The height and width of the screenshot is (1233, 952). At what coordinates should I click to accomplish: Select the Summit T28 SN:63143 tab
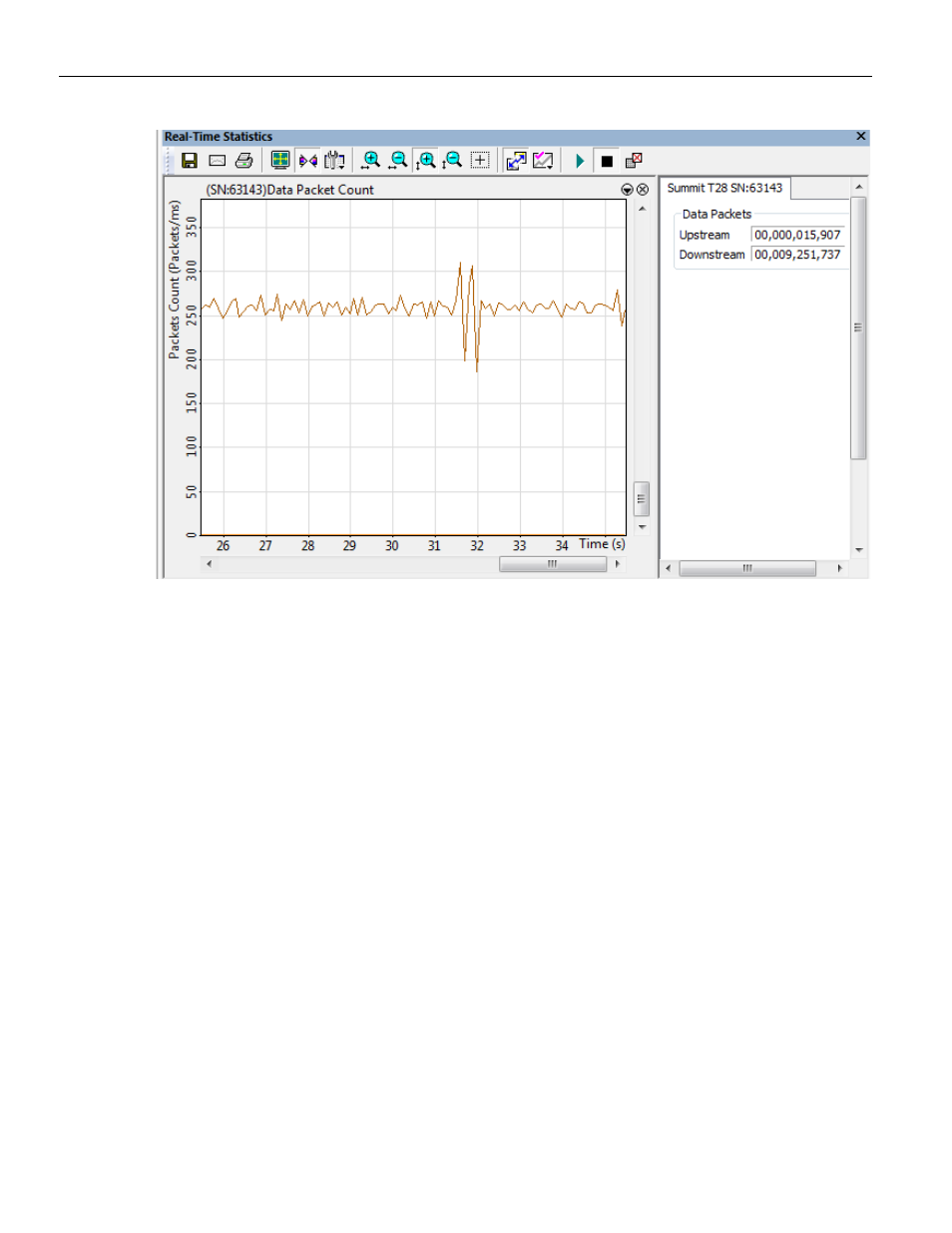click(725, 188)
